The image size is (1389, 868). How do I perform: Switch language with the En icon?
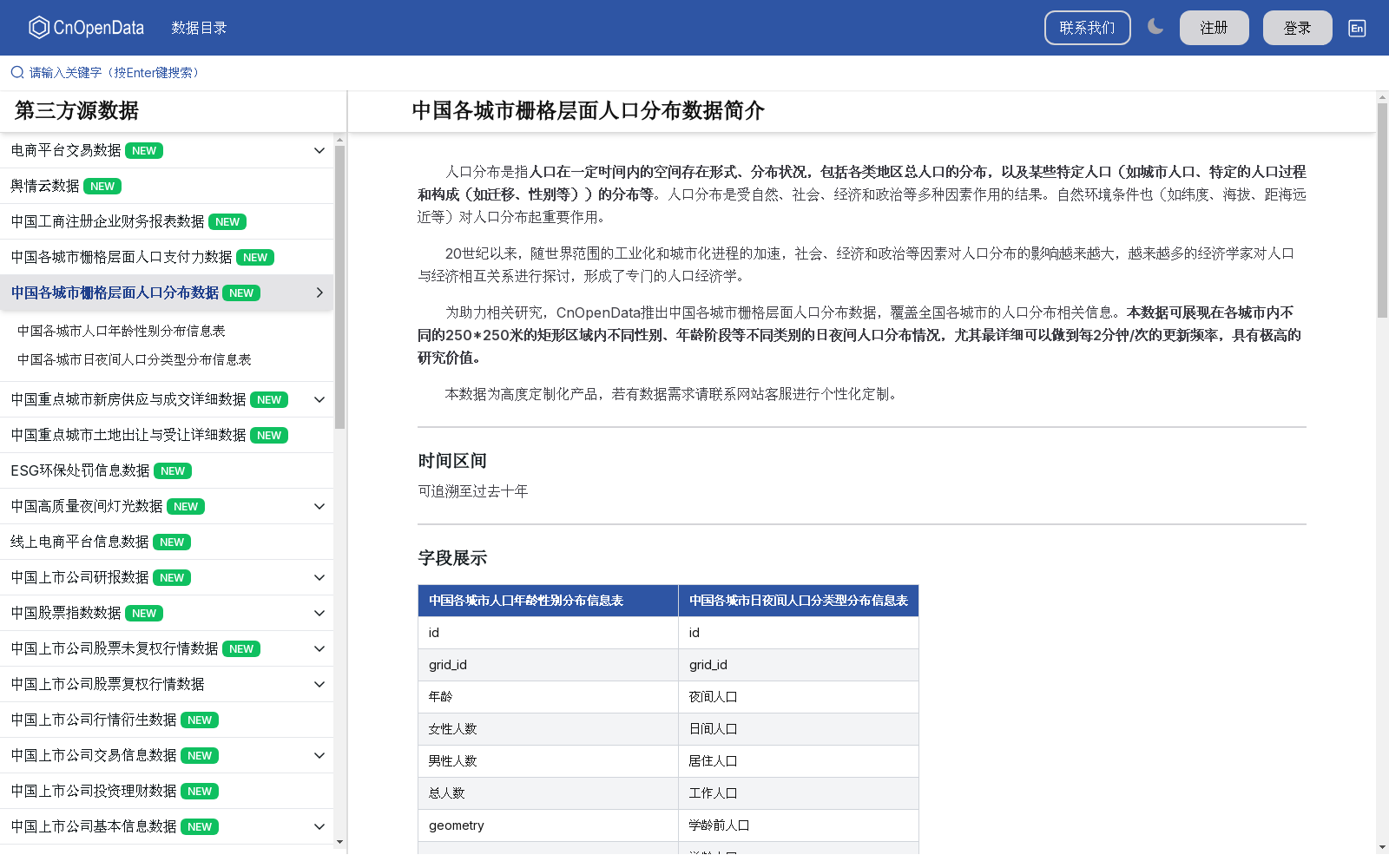[x=1357, y=28]
